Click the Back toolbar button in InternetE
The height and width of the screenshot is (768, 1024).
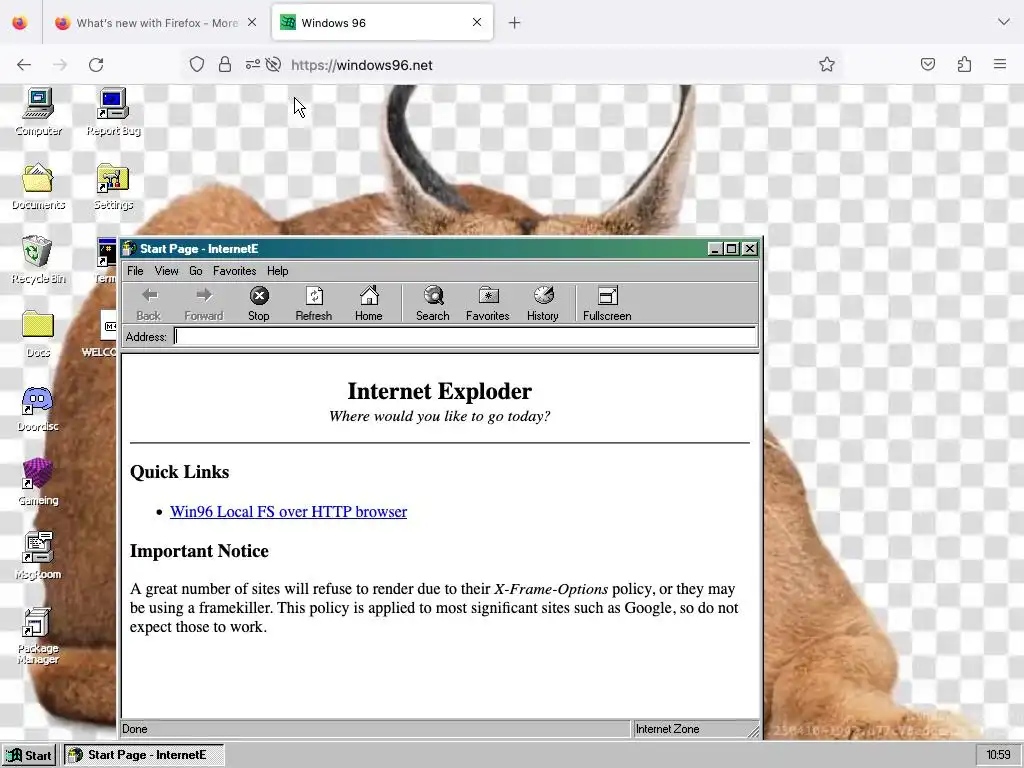(x=148, y=304)
